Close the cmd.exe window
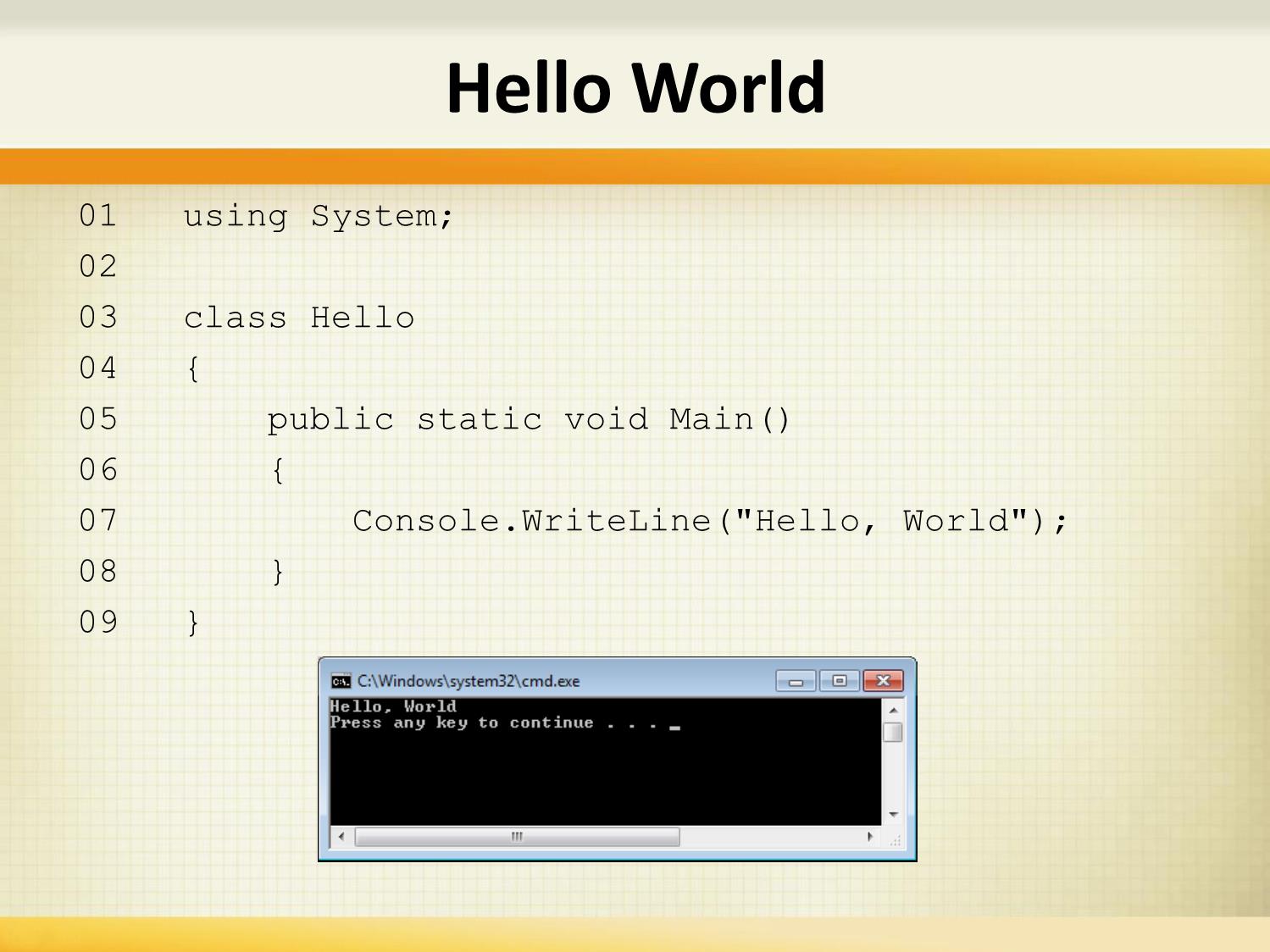The height and width of the screenshot is (952, 1270). [x=883, y=681]
